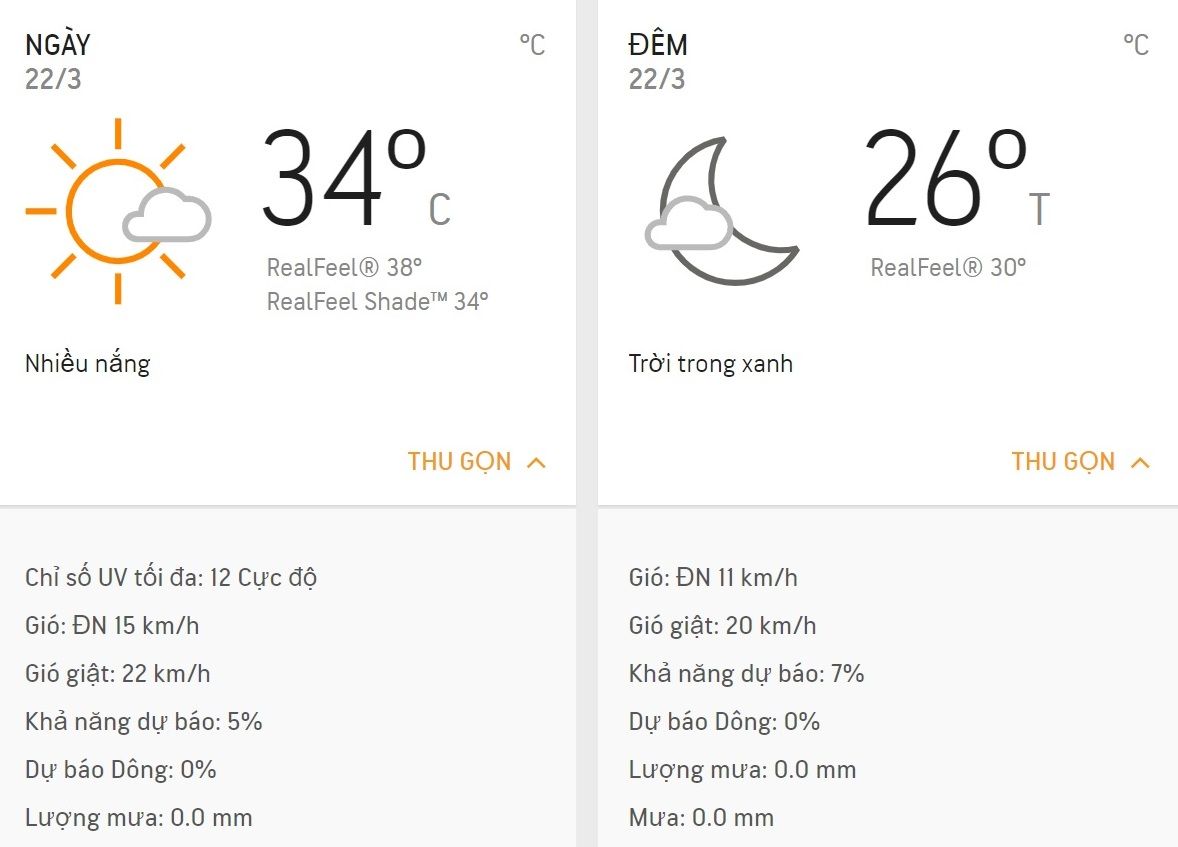Select the ĐÊM heading
Image resolution: width=1178 pixels, height=847 pixels.
[658, 44]
